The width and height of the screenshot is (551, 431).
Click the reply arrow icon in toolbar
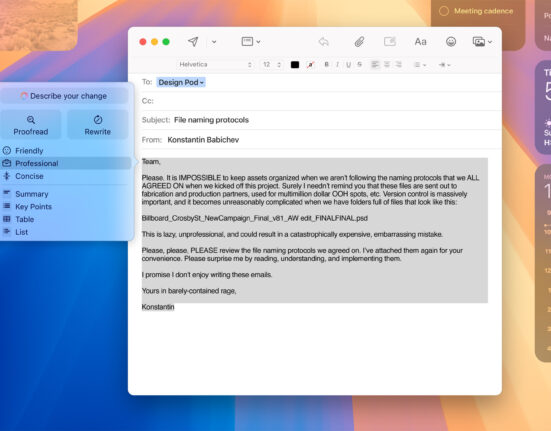[324, 42]
